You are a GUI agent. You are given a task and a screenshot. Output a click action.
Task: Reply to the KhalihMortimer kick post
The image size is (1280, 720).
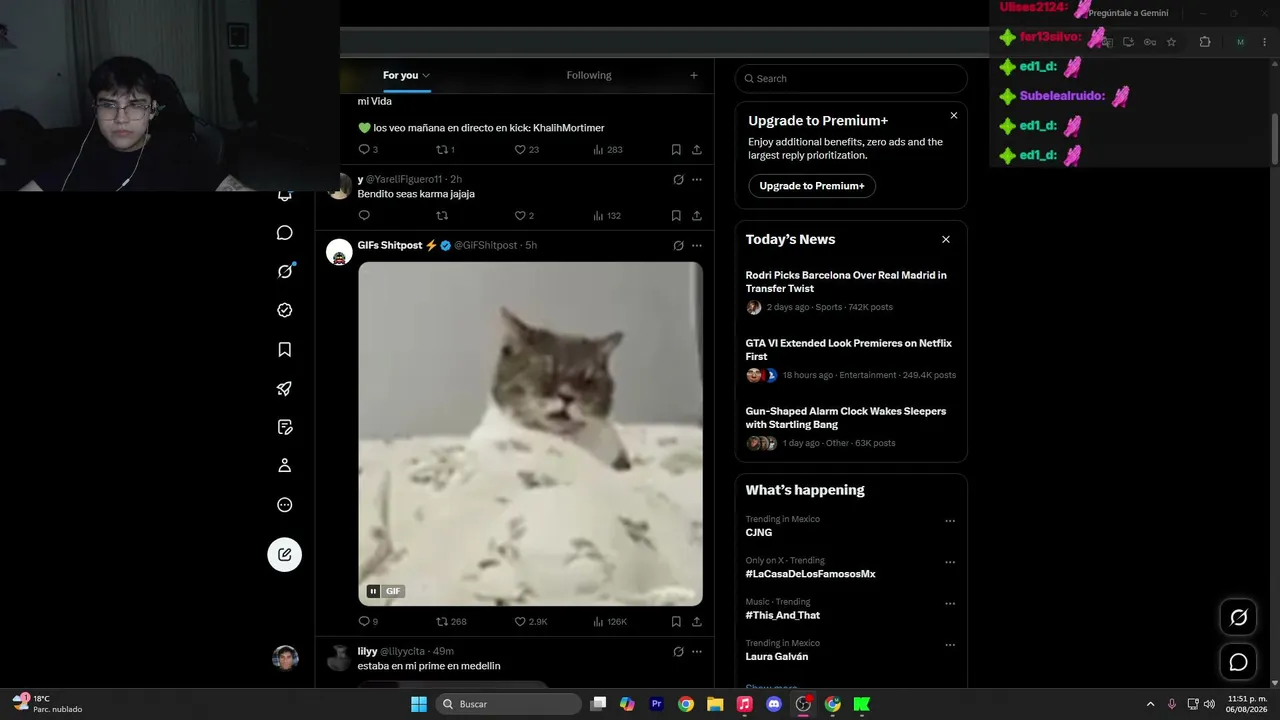(x=368, y=150)
